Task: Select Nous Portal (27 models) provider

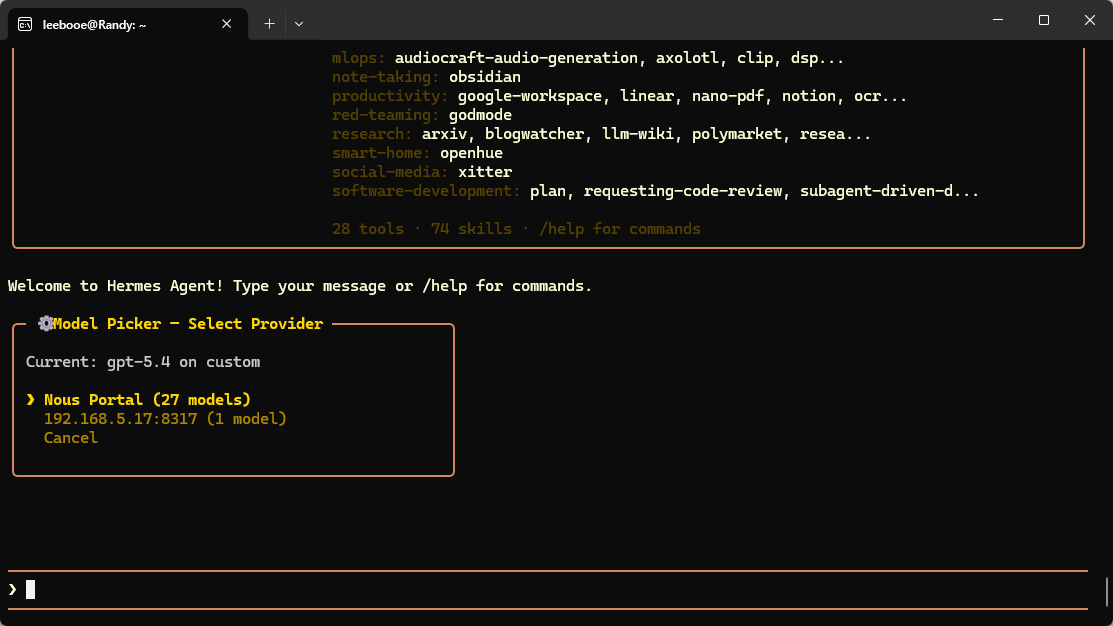Action: pyautogui.click(x=148, y=400)
